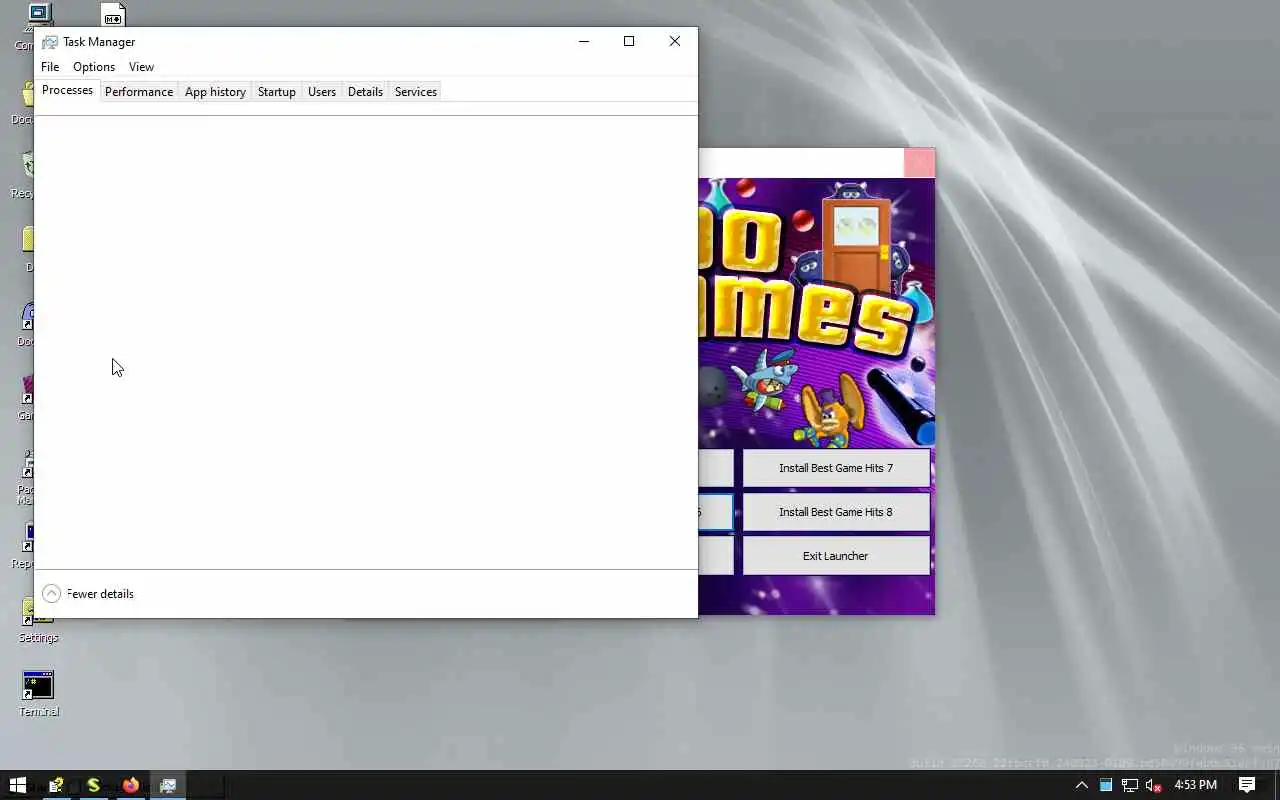The width and height of the screenshot is (1280, 800).
Task: Switch to the App history tab
Action: click(215, 92)
